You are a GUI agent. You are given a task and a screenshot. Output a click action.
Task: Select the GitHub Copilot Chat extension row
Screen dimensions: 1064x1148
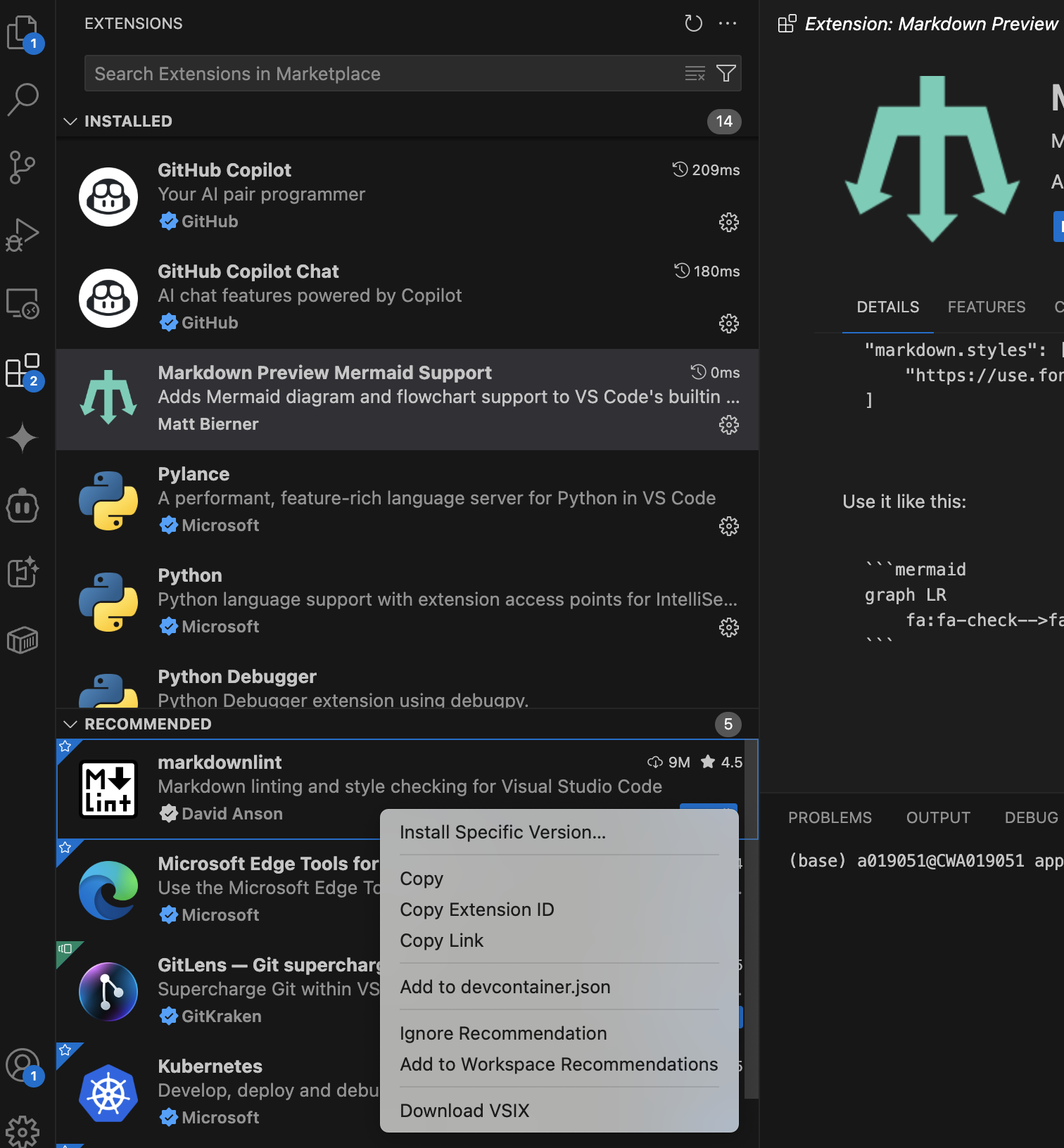pos(407,298)
